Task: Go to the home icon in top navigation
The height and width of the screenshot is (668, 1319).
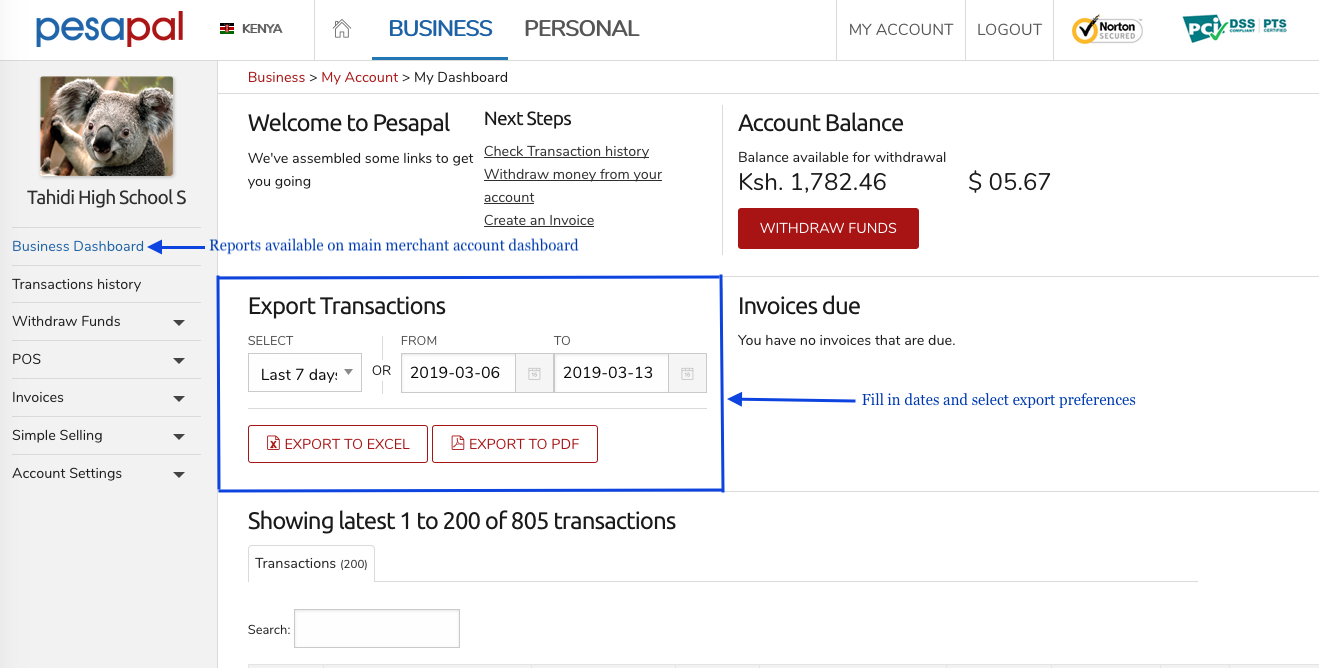Action: [342, 29]
